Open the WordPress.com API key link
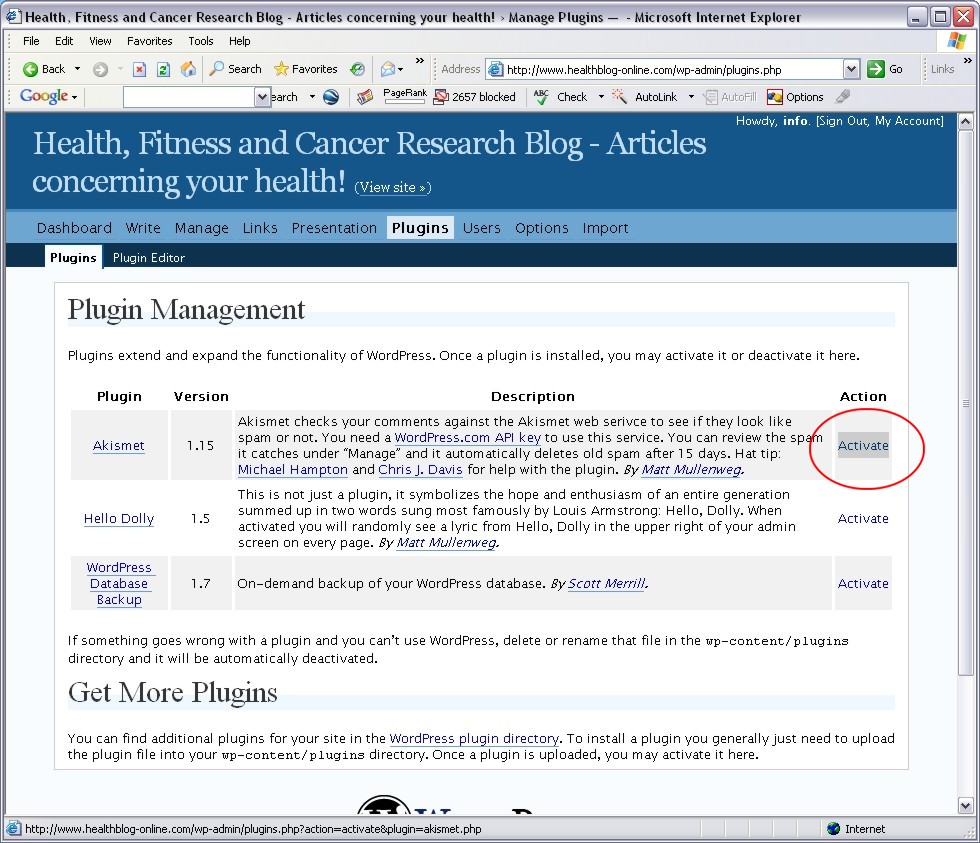Image resolution: width=980 pixels, height=843 pixels. point(468,437)
